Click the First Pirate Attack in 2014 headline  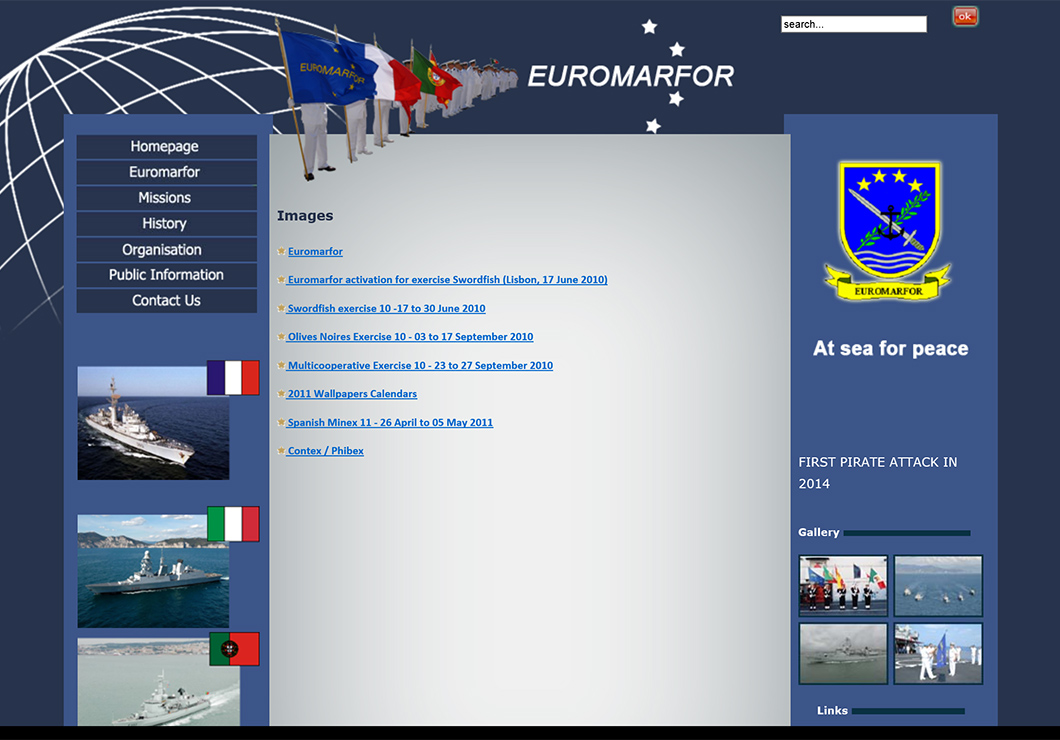(877, 473)
